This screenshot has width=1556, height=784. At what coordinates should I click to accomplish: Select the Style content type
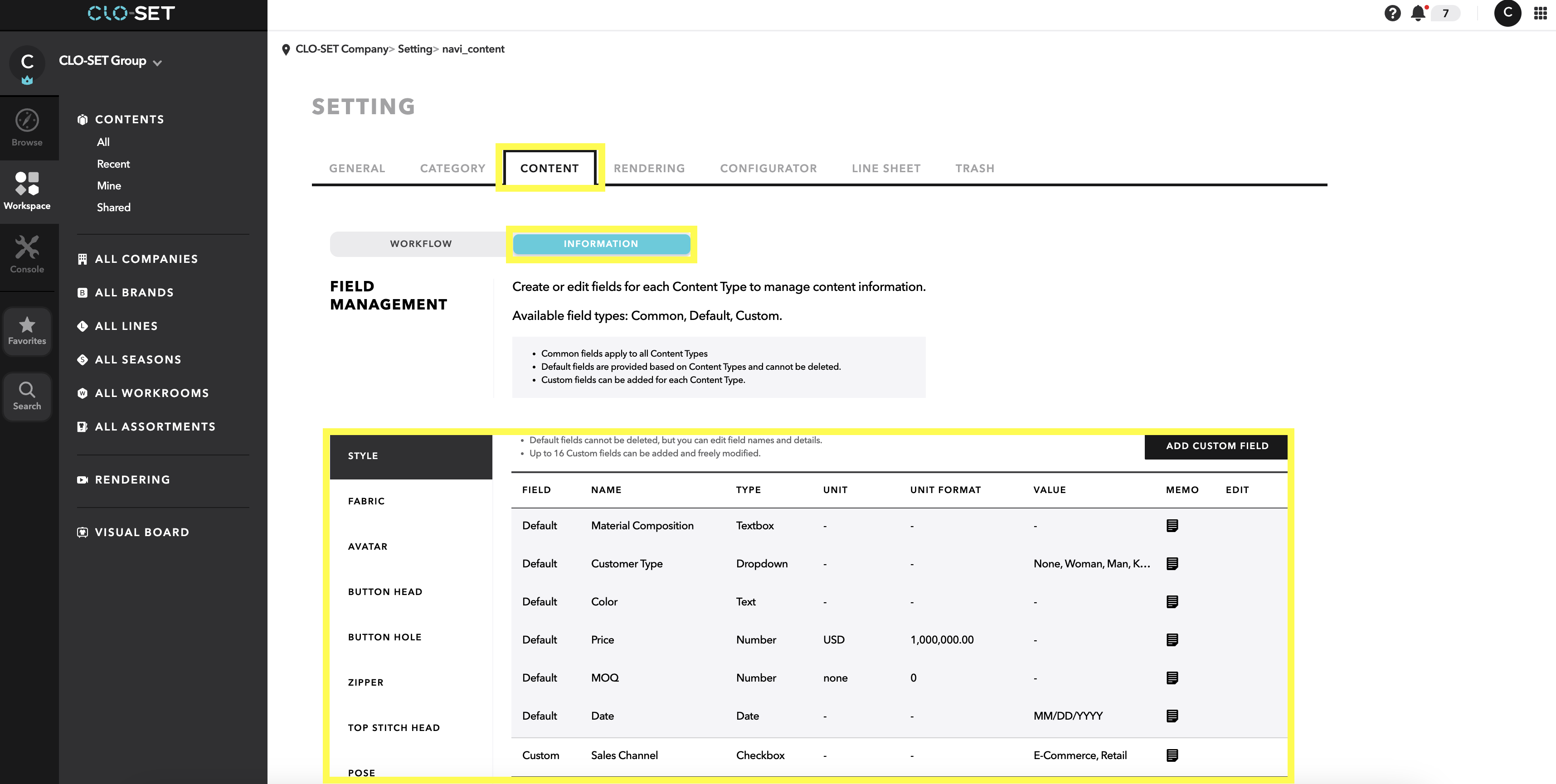(x=411, y=456)
